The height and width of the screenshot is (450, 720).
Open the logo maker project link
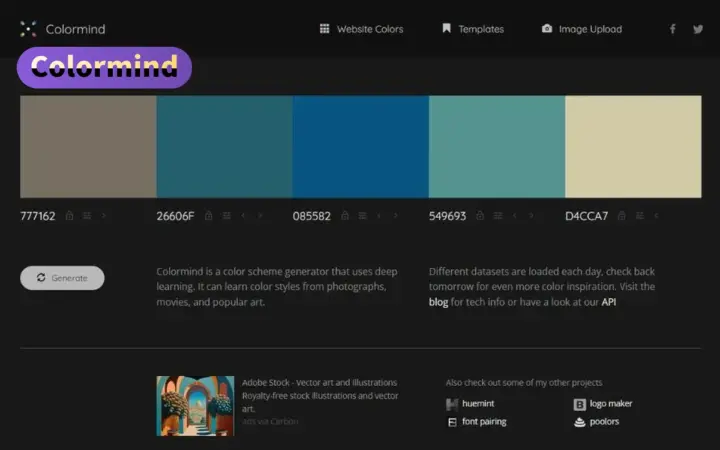pos(611,404)
